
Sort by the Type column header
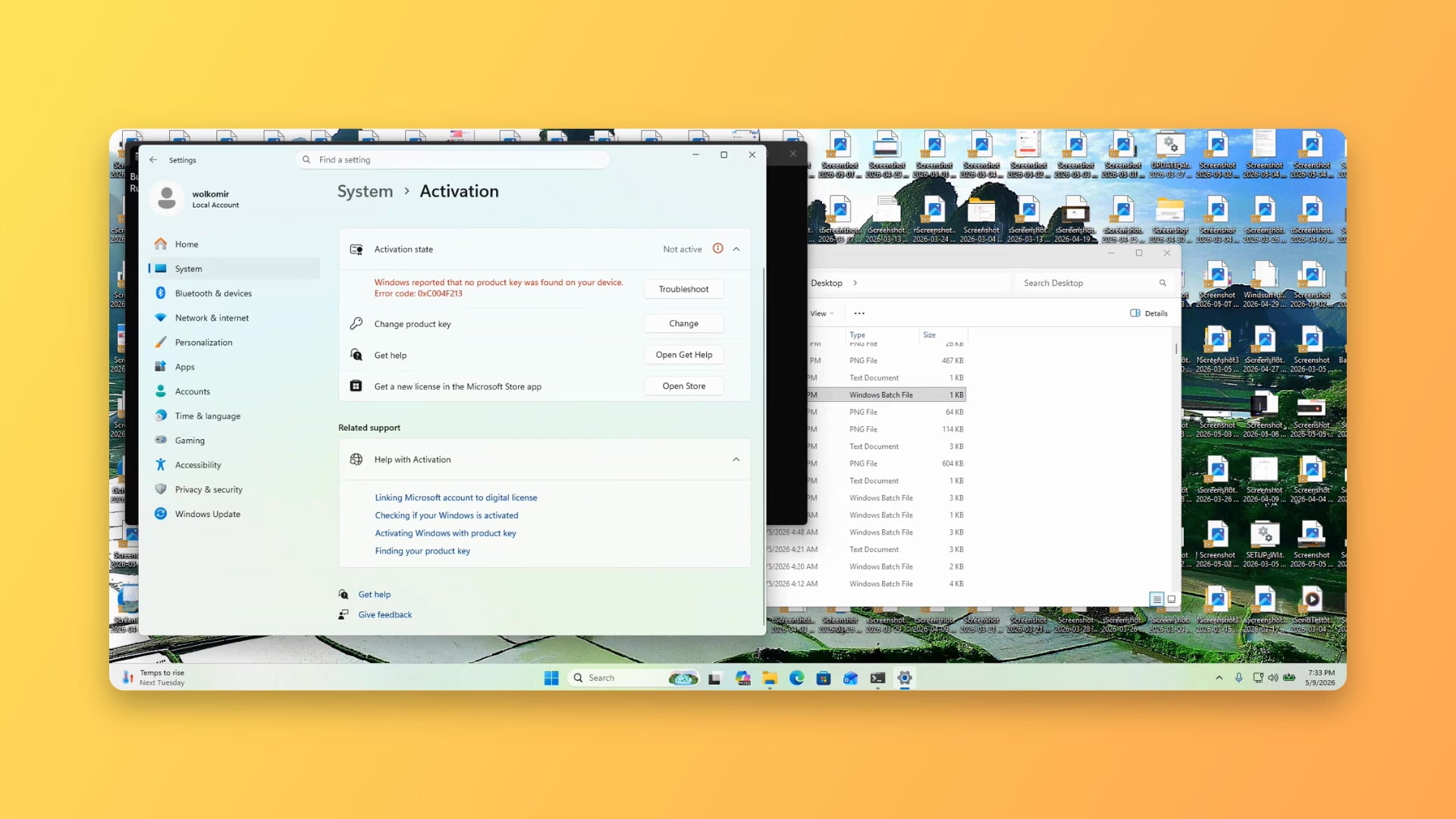pyautogui.click(x=882, y=335)
